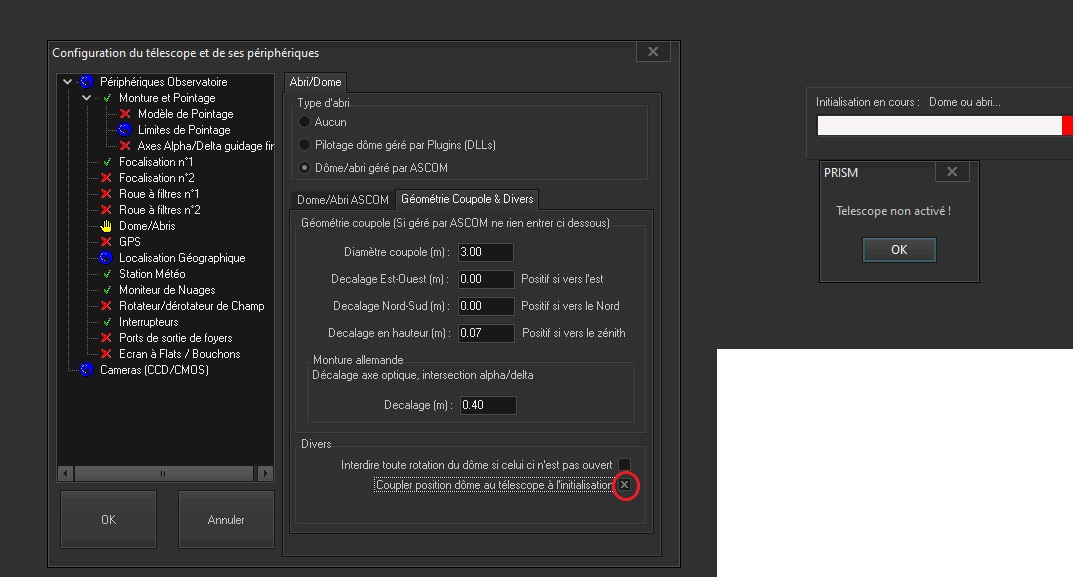Open the Géométrie Coupole & Divers tab
This screenshot has height=586, width=1085.
467,200
